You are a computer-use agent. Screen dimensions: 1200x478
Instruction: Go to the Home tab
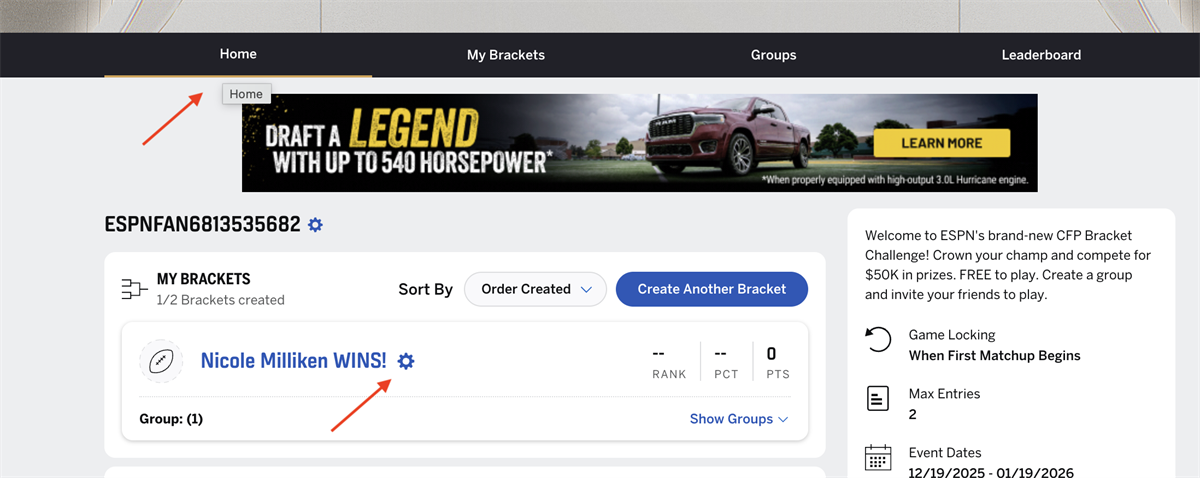point(238,54)
